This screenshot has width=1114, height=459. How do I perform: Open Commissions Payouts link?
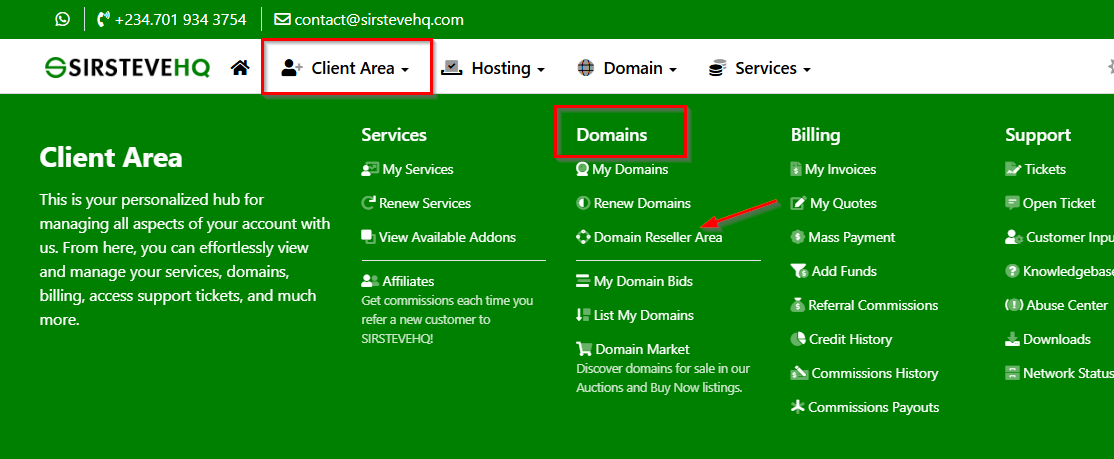(x=874, y=407)
